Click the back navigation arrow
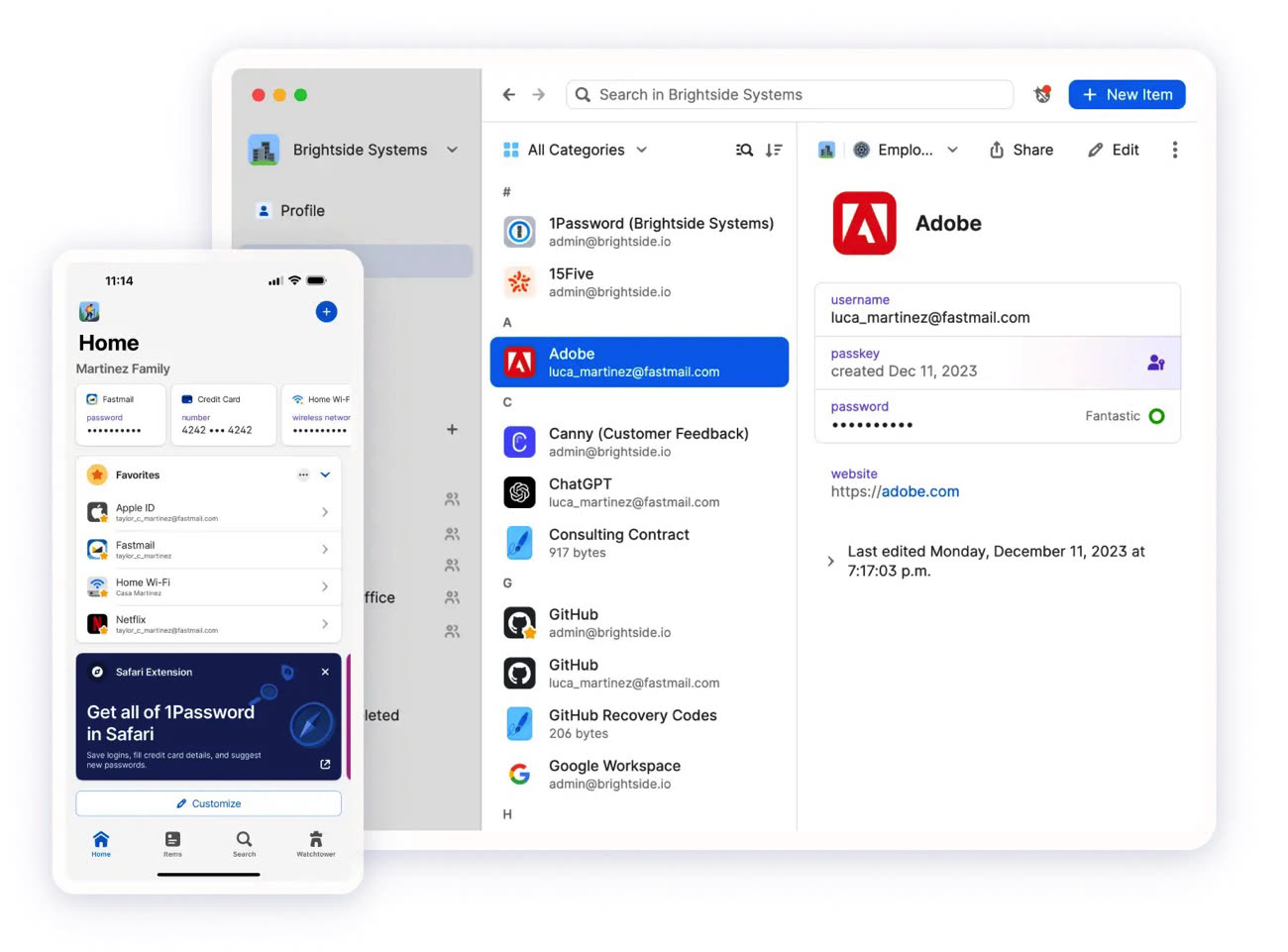This screenshot has width=1288, height=952. coord(509,94)
